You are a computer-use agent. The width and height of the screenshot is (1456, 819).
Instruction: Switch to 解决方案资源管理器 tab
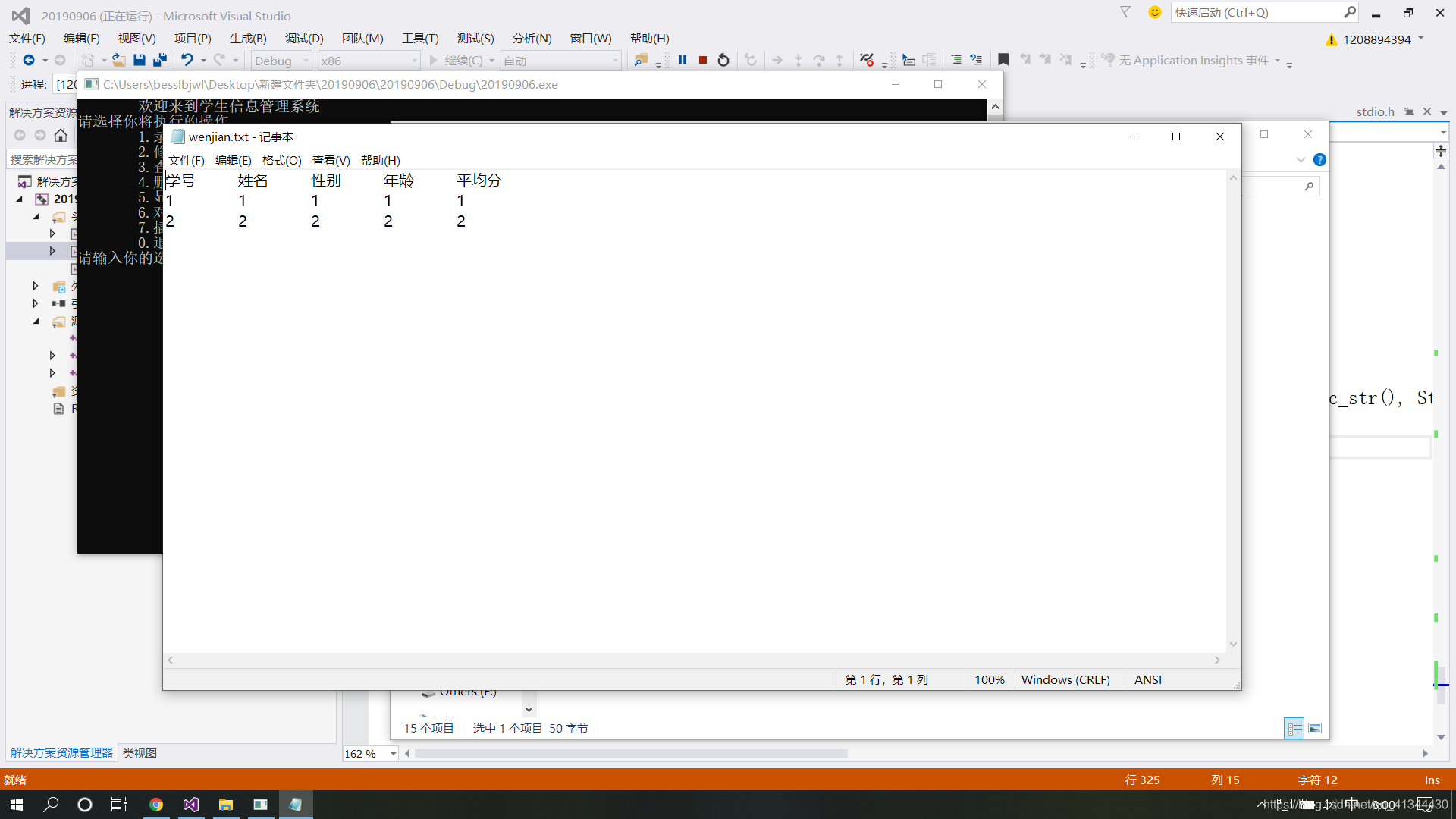coord(61,753)
